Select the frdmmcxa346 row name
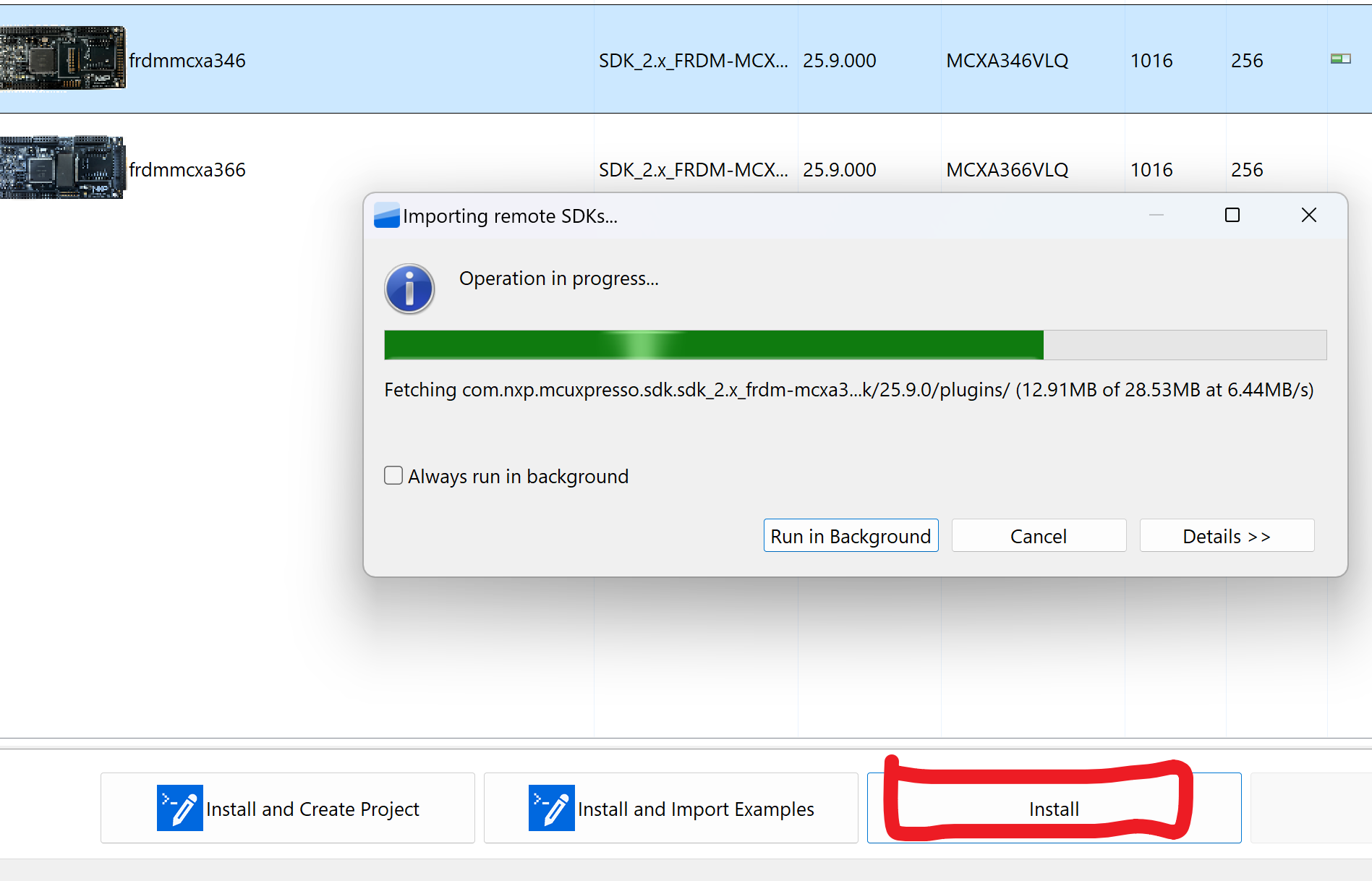Viewport: 1372px width, 881px height. (x=187, y=61)
